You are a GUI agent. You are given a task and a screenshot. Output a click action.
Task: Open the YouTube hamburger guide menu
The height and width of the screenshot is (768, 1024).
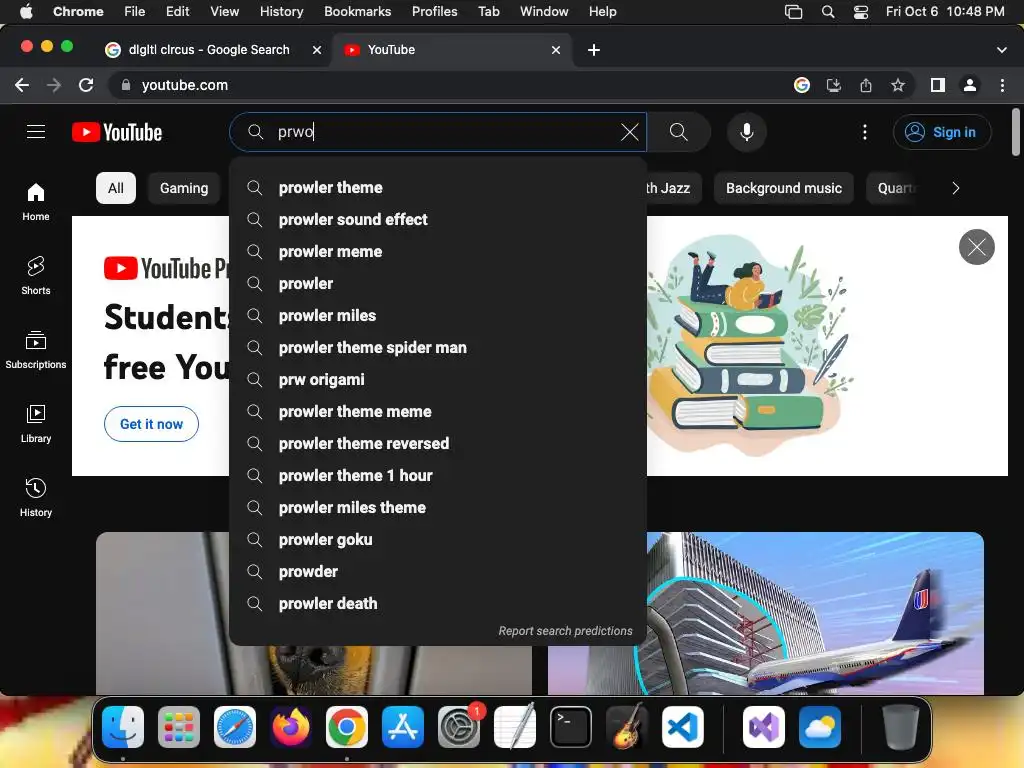36,132
